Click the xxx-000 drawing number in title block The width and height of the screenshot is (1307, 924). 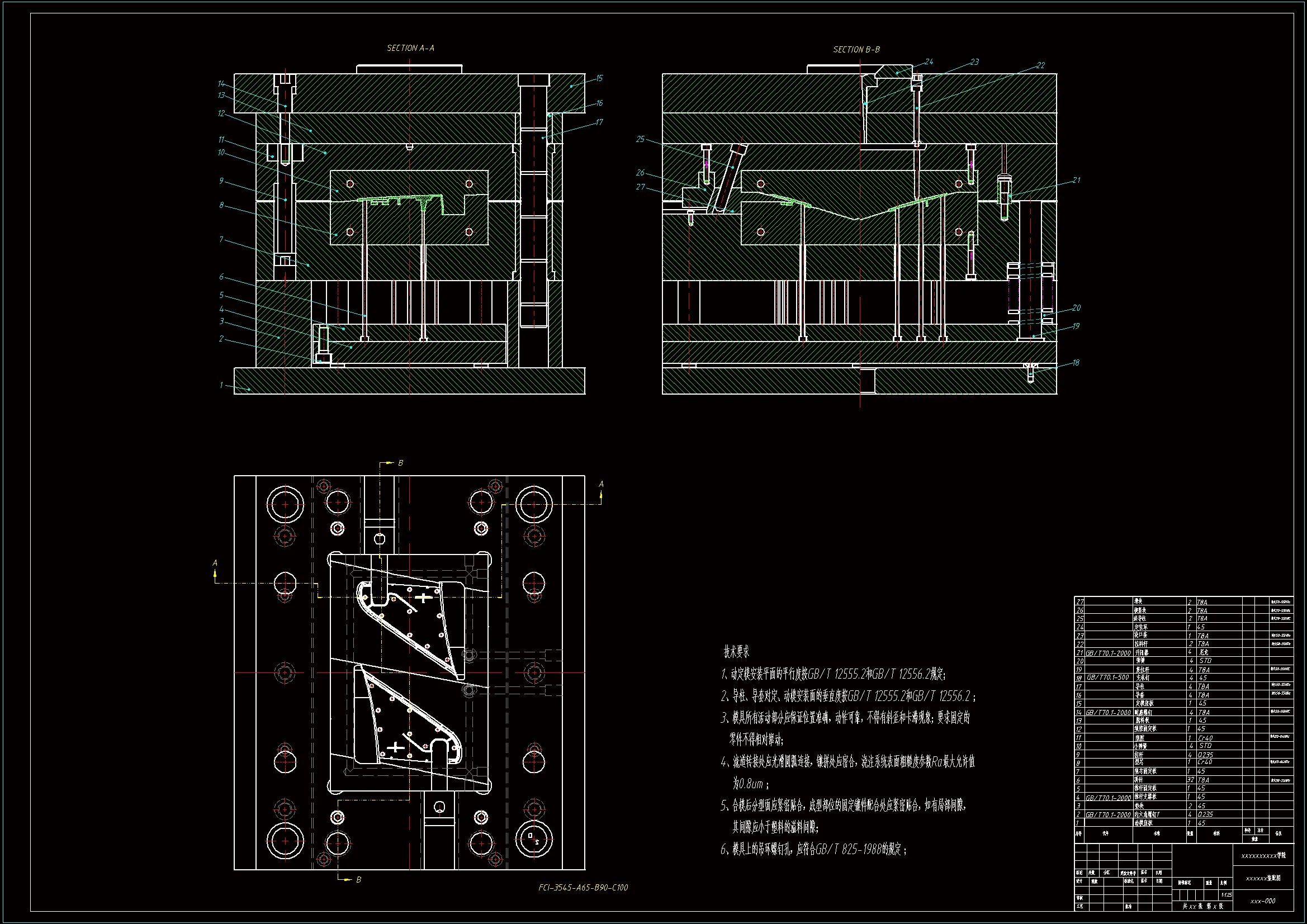pos(1263,901)
